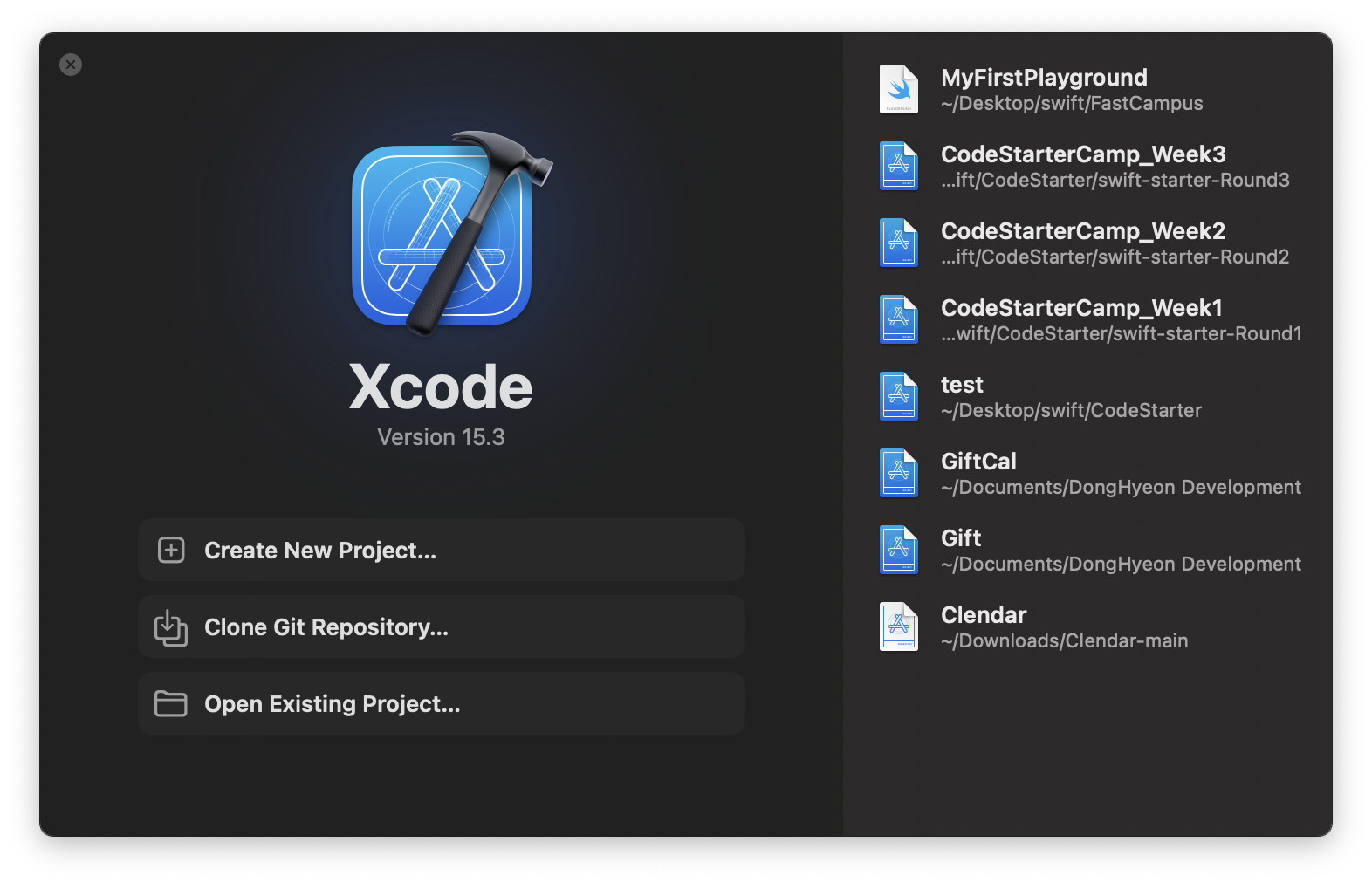Screen dimensions: 1372x883
Task: Click the Version 15.3 label
Action: 441,437
